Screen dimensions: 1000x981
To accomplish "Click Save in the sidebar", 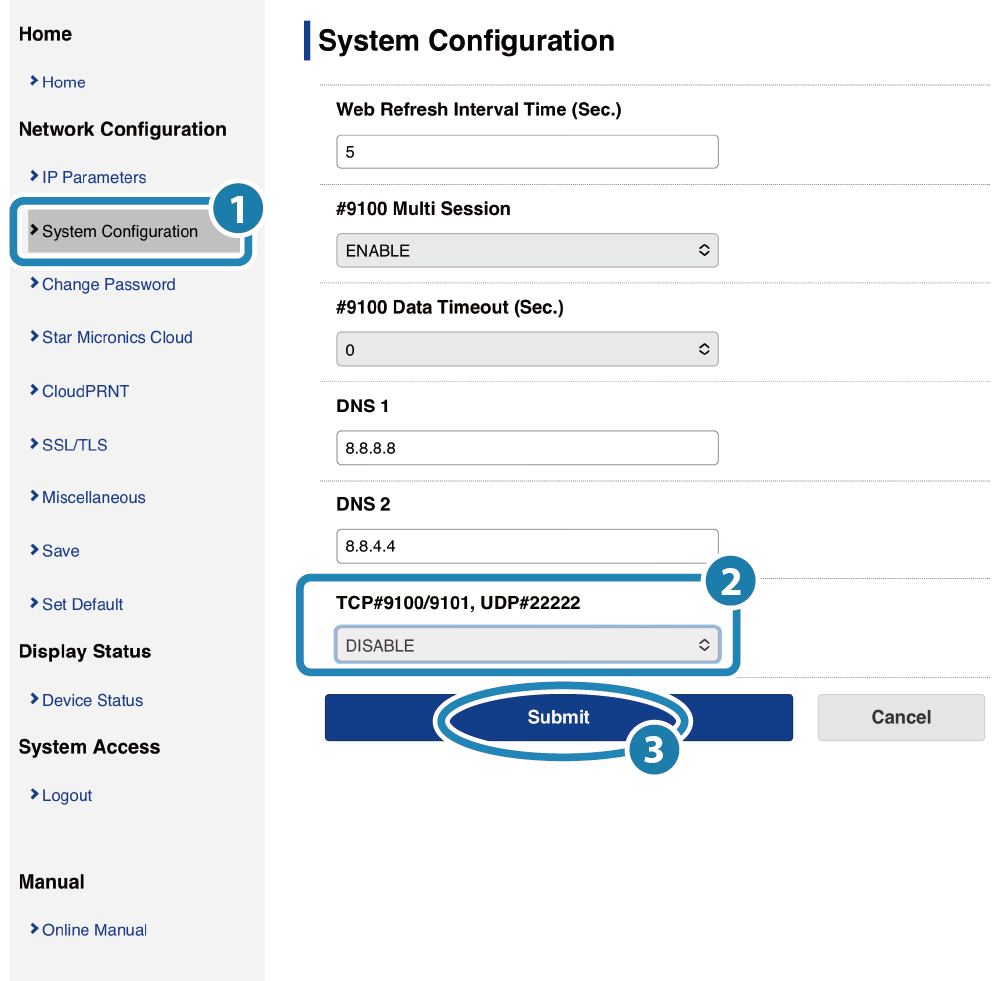I will click(61, 551).
